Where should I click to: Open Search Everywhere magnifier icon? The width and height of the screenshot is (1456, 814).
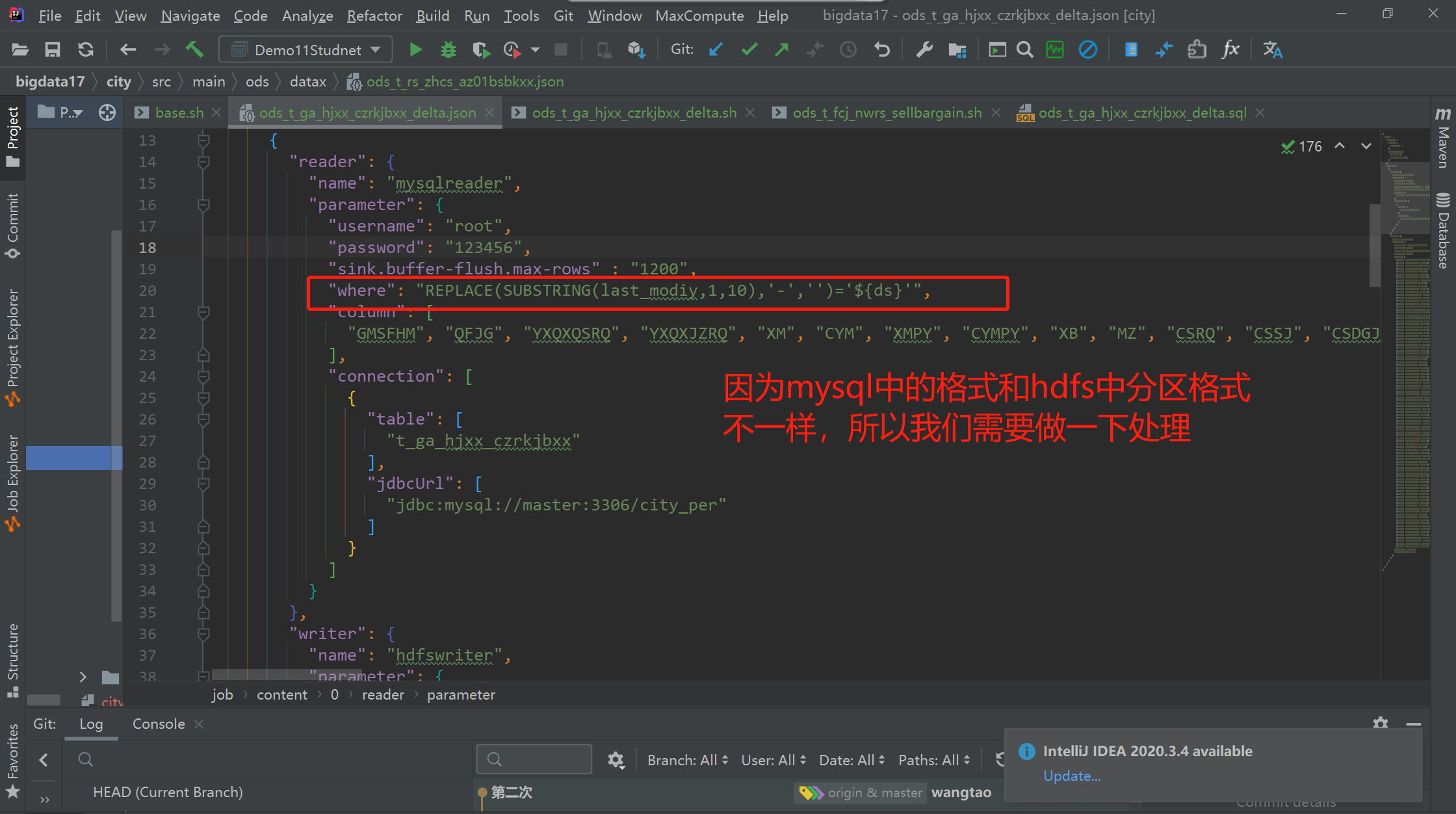tap(1025, 50)
